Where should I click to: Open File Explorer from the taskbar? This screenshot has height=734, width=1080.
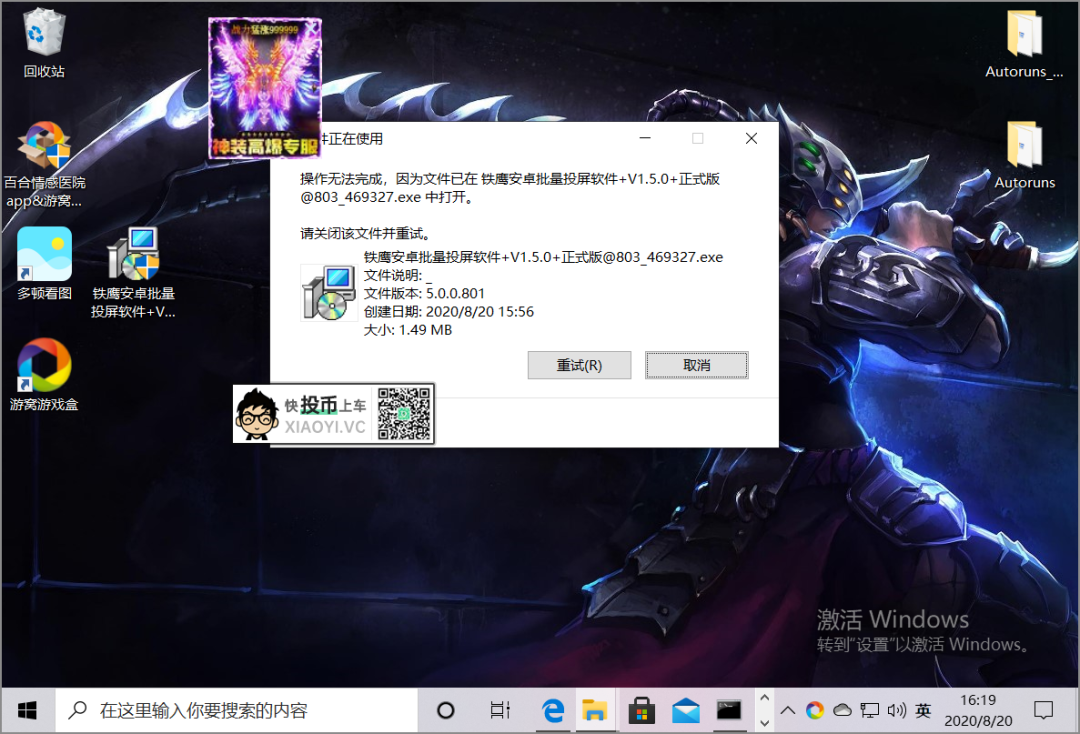tap(597, 710)
